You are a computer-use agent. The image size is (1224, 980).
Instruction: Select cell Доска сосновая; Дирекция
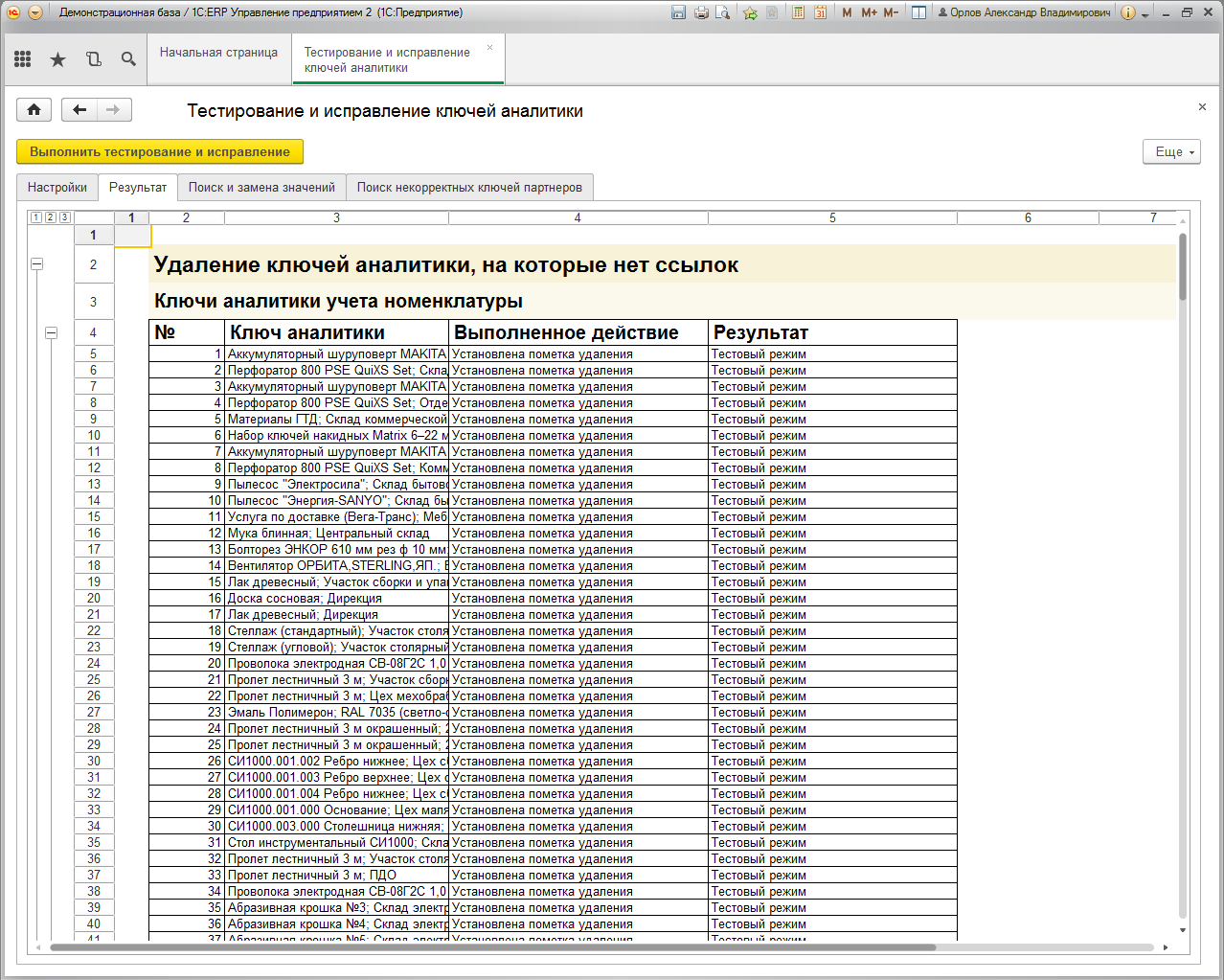(x=337, y=598)
